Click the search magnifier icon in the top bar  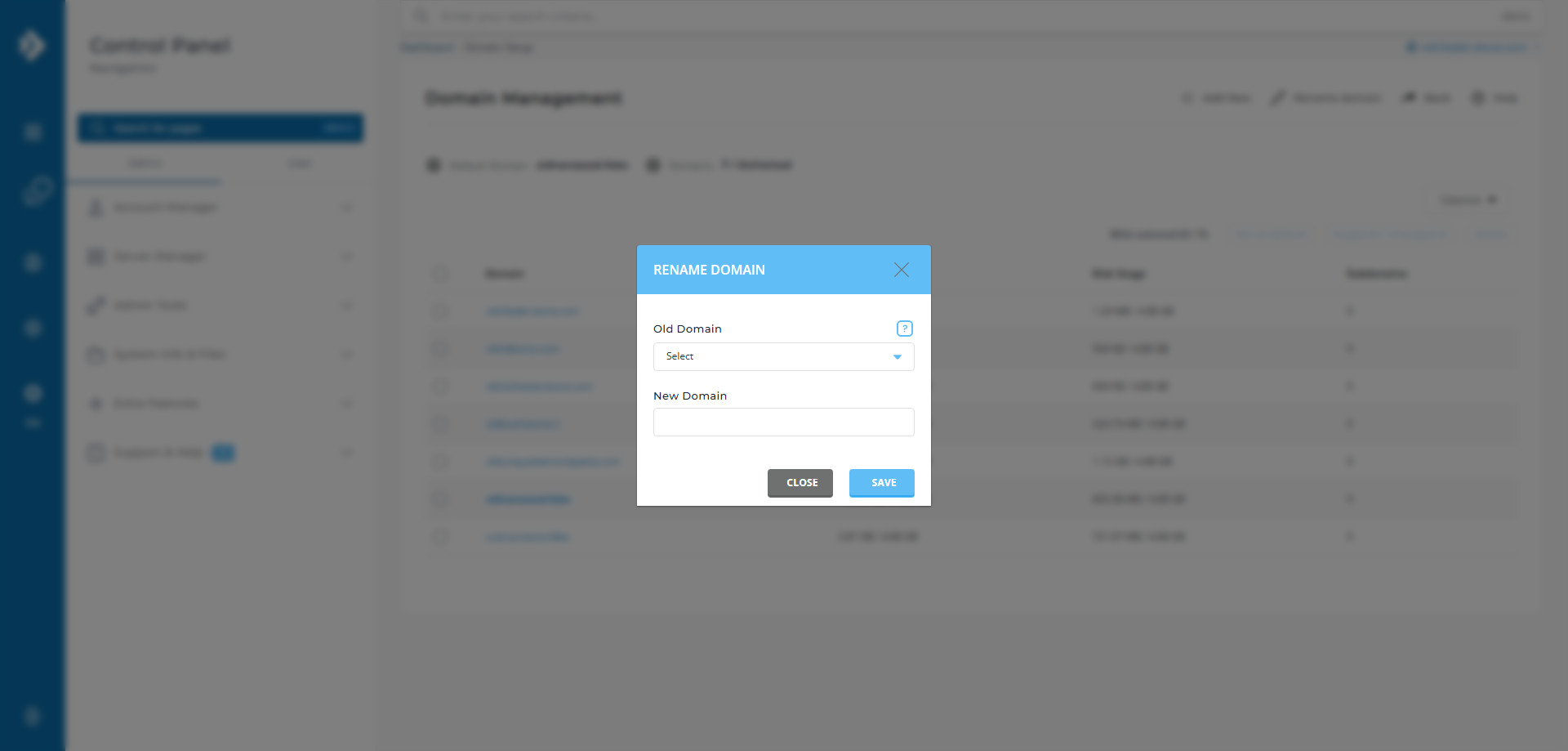point(421,16)
